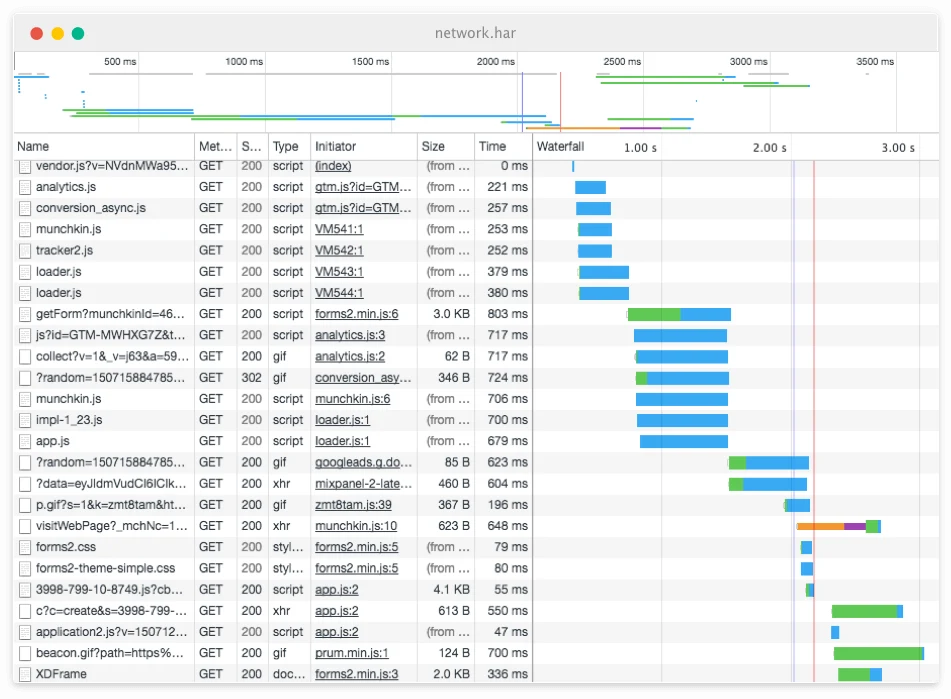Sort by the Initiator column header
The height and width of the screenshot is (699, 951).
point(364,147)
